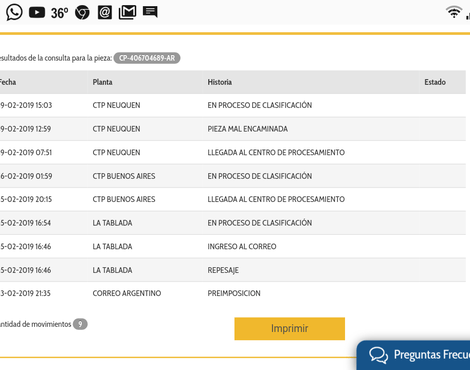The image size is (470, 370).
Task: Click date 5-02-2019 16:54
Action: 26,223
